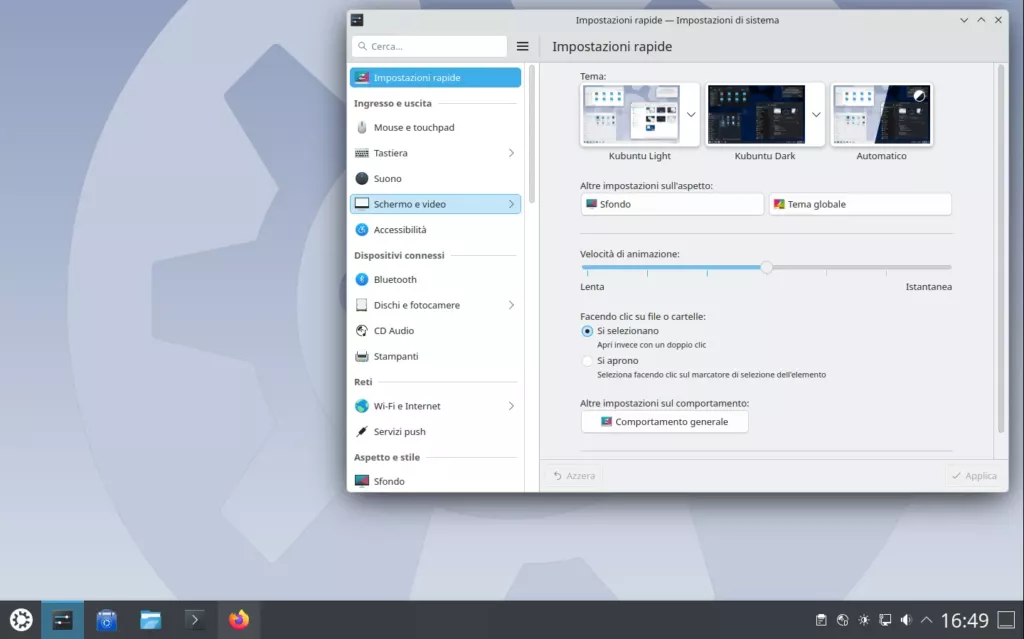Click the Sfondo button under aspetto
1024x639 pixels.
[x=672, y=204]
